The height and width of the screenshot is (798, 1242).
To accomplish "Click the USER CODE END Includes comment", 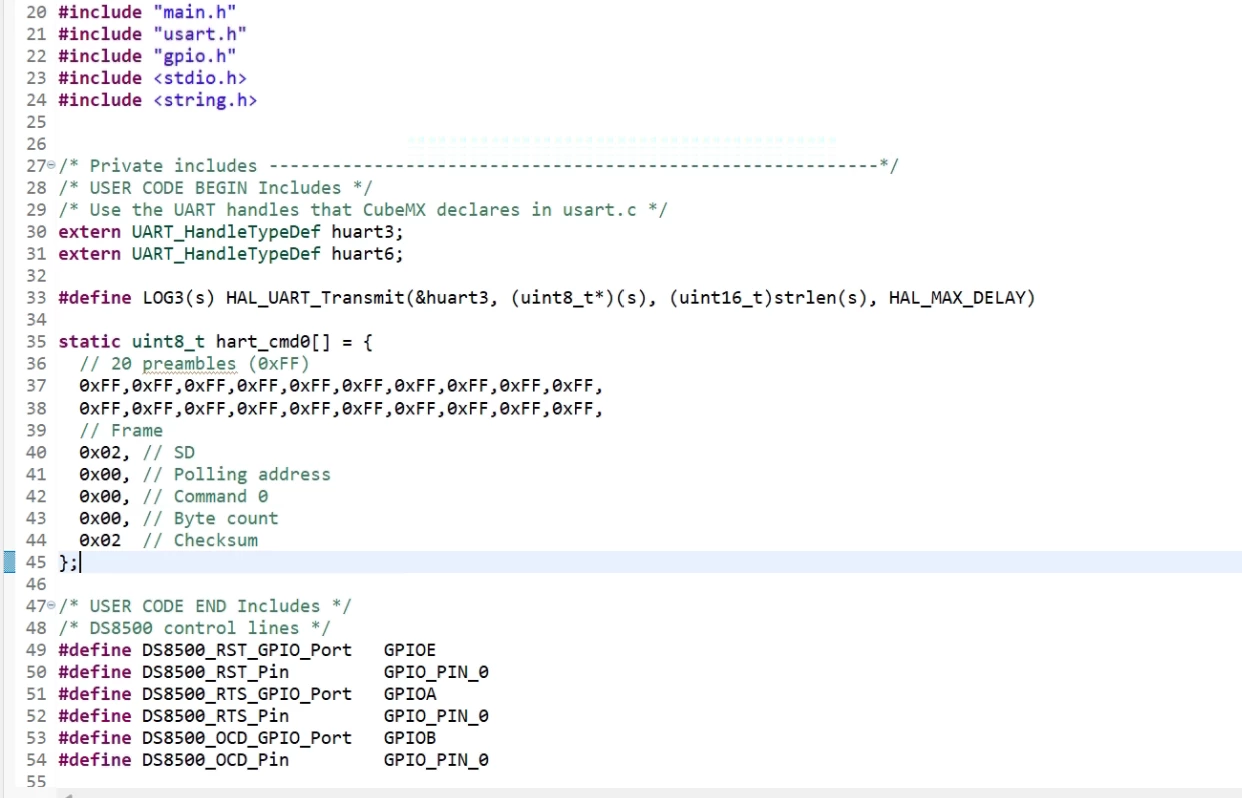I will point(205,606).
